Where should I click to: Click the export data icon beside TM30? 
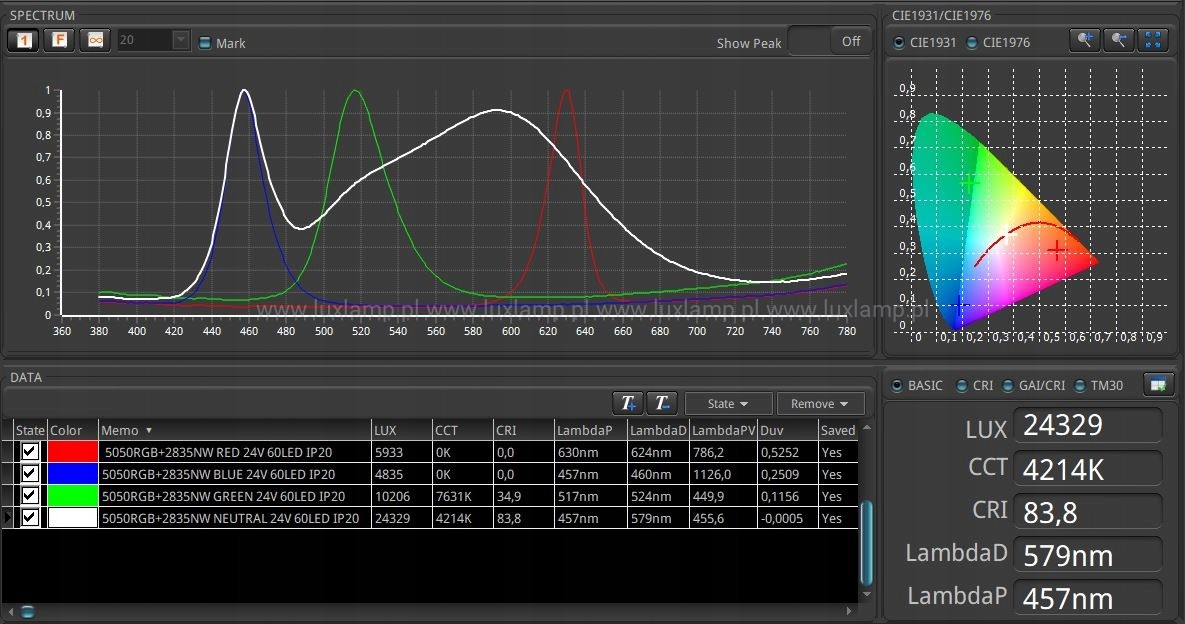pyautogui.click(x=1158, y=384)
